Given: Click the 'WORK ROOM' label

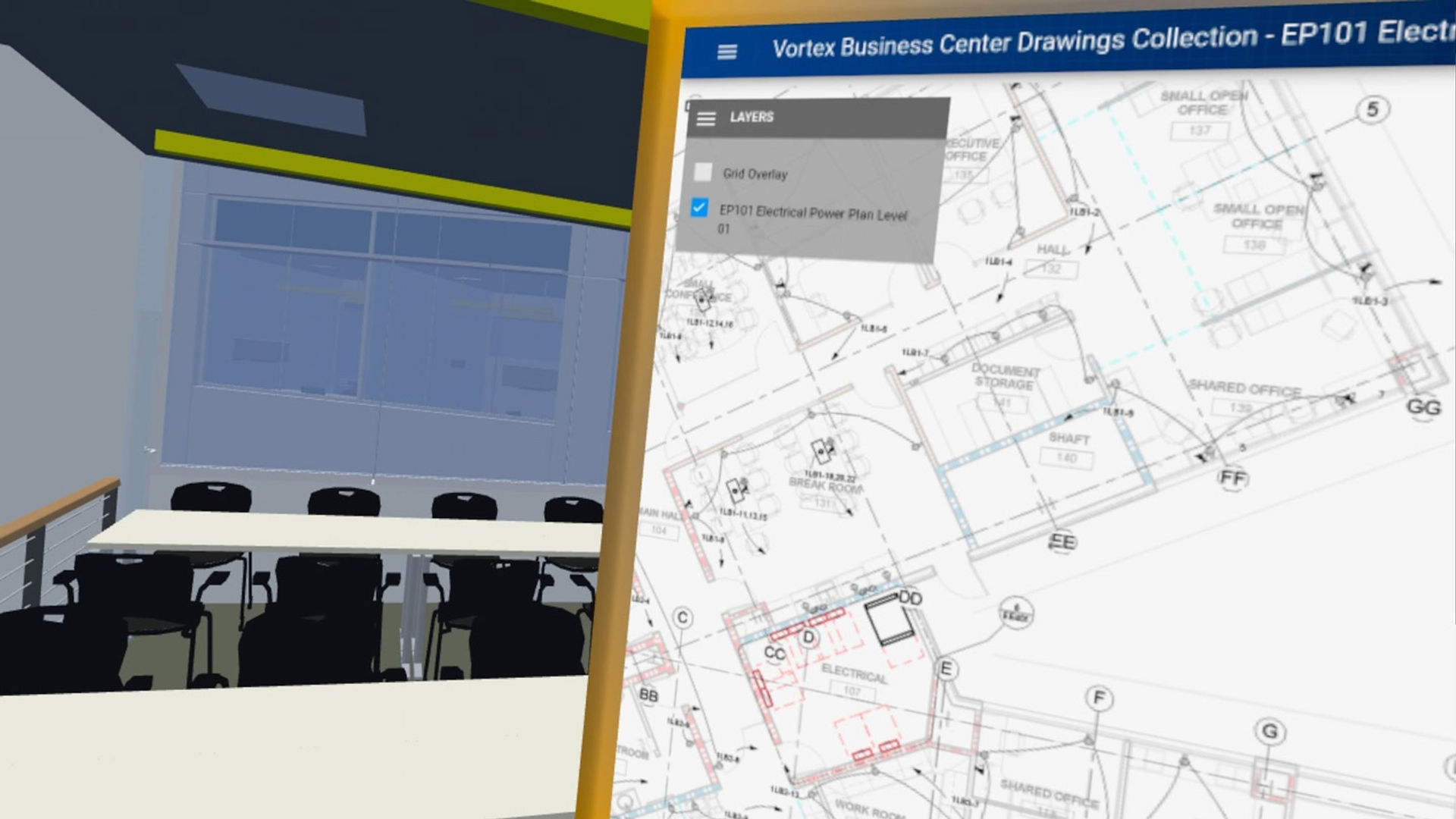Looking at the screenshot, I should point(870,808).
